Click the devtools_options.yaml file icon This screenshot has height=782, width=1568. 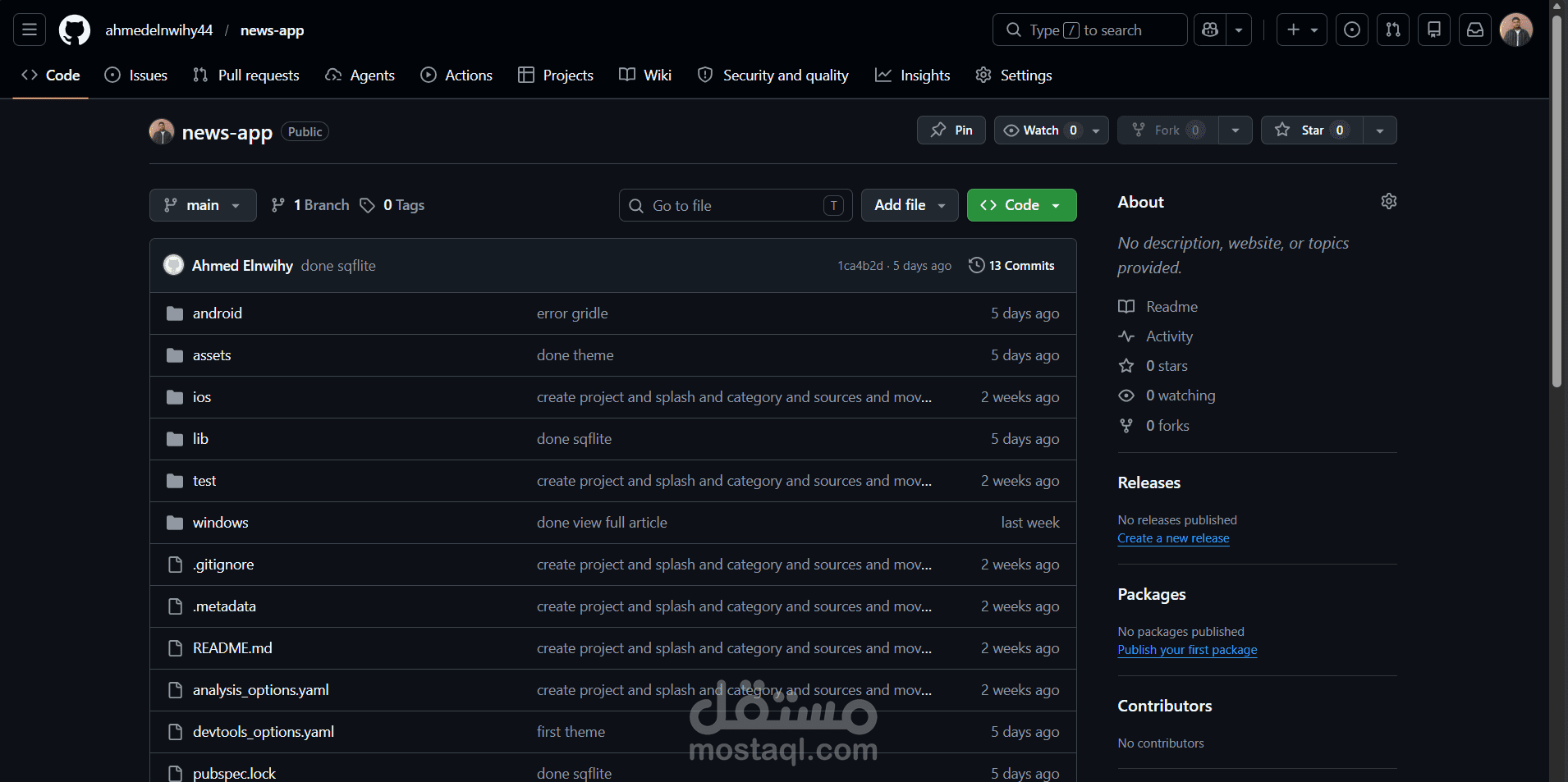click(x=175, y=732)
